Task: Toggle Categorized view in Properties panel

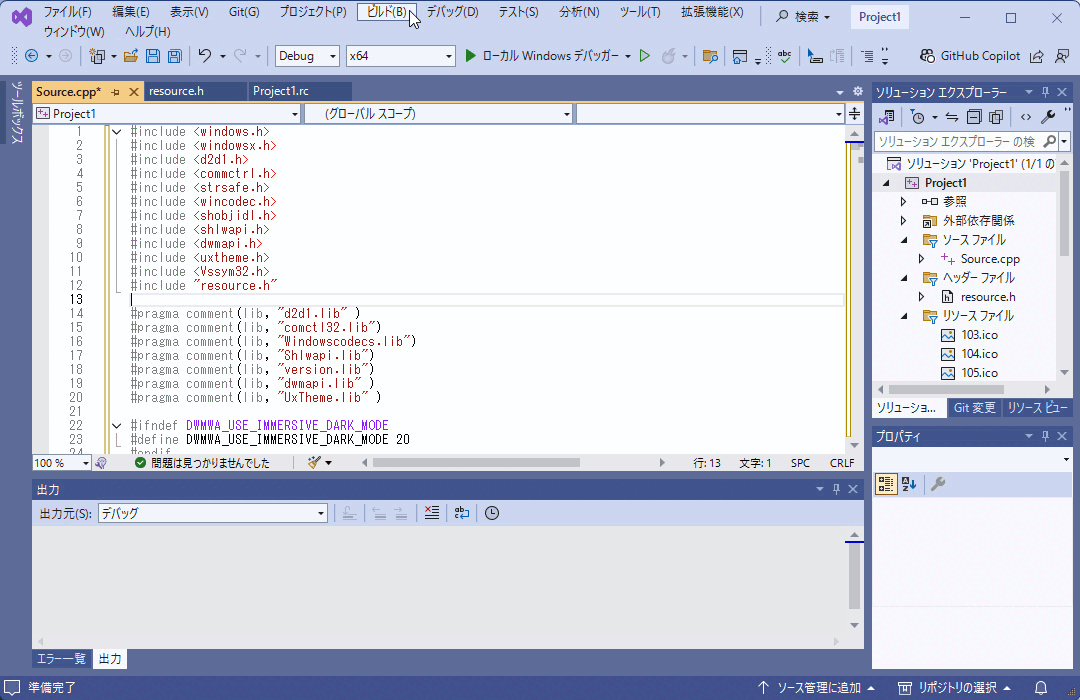Action: [886, 485]
